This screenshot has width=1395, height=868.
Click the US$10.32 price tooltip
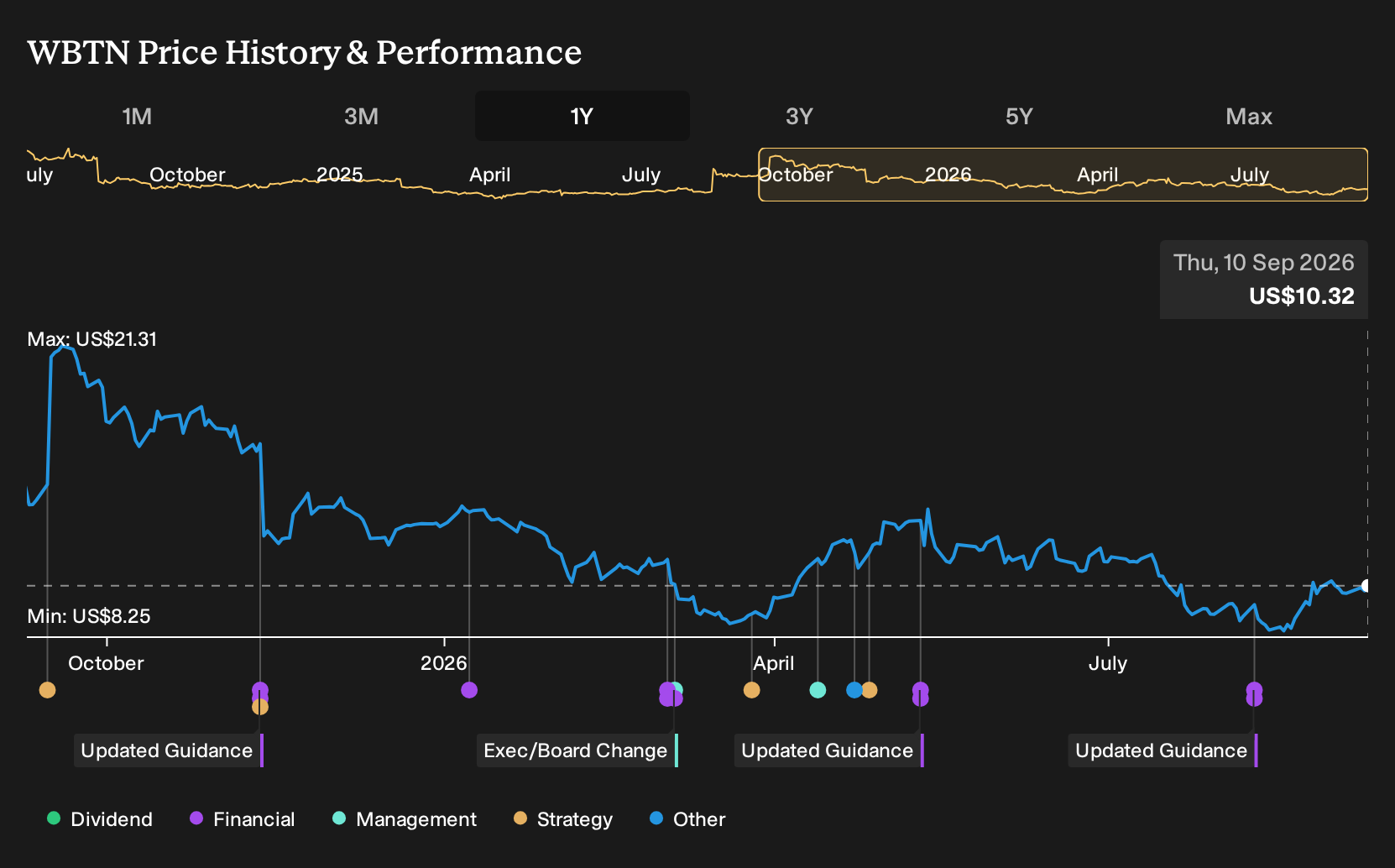pyautogui.click(x=1264, y=280)
